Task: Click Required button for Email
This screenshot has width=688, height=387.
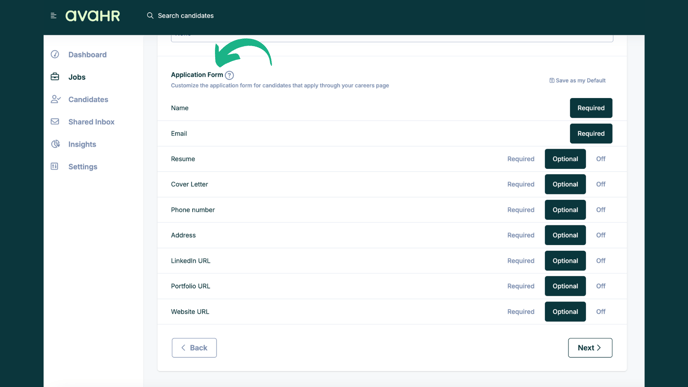Action: point(591,133)
